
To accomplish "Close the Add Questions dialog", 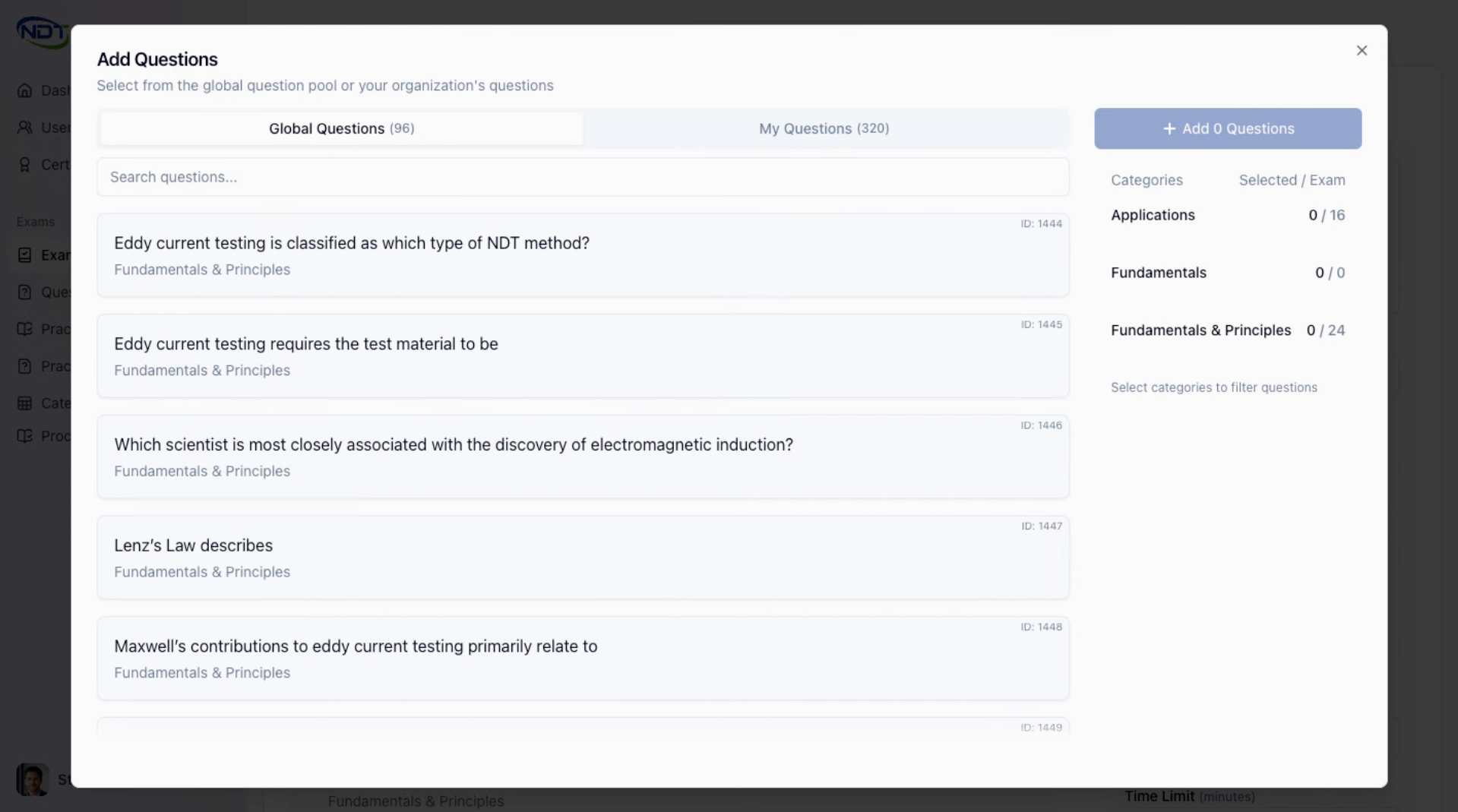I will coord(1362,51).
